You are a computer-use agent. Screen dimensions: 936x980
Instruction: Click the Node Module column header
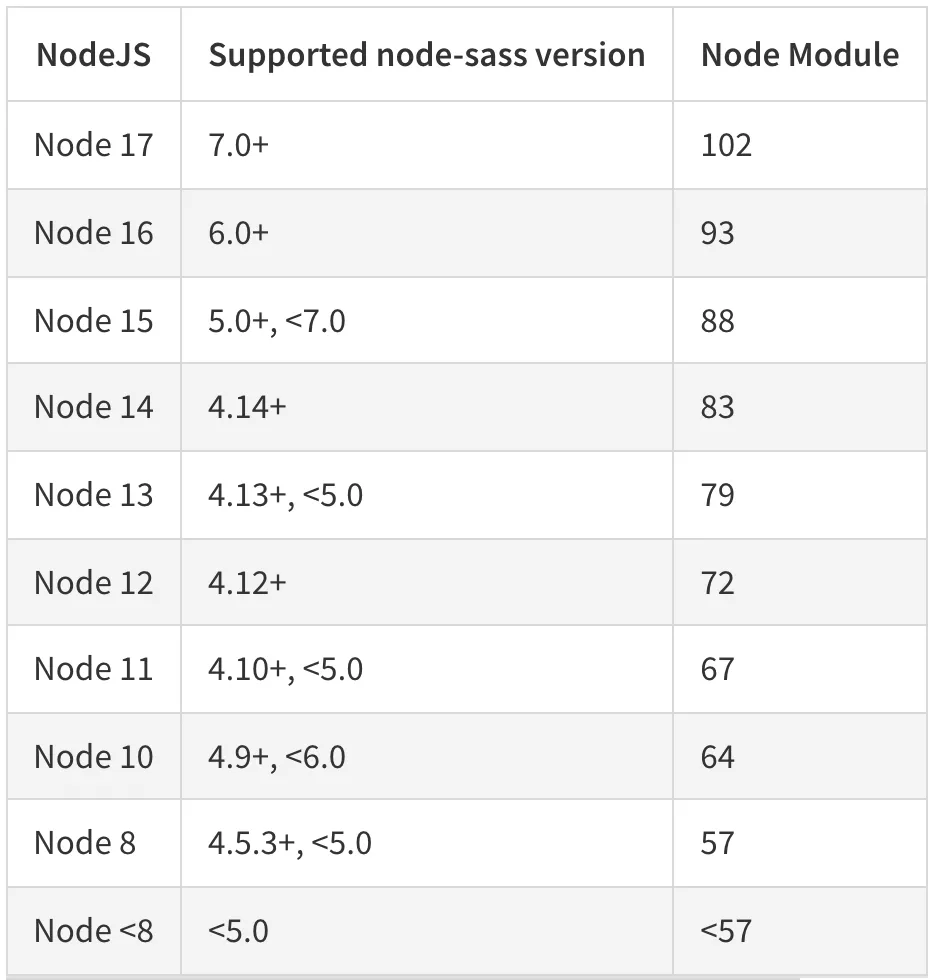(x=799, y=55)
